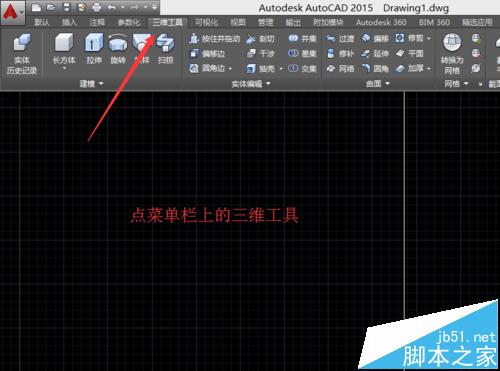
Task: Click the 修补 surface patch tool
Action: 340,54
